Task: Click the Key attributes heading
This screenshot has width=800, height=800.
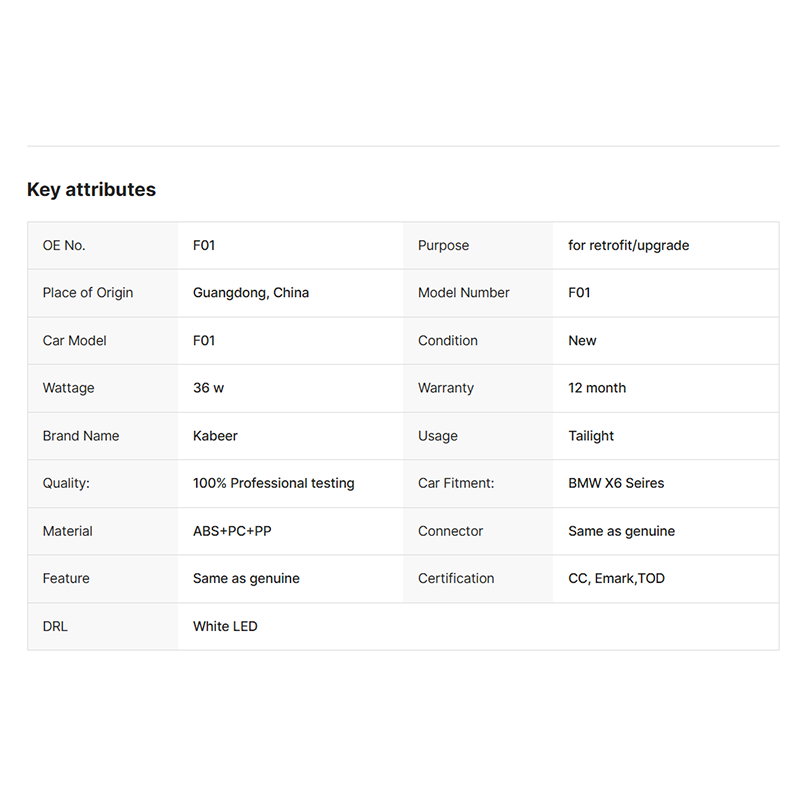Action: coord(91,189)
